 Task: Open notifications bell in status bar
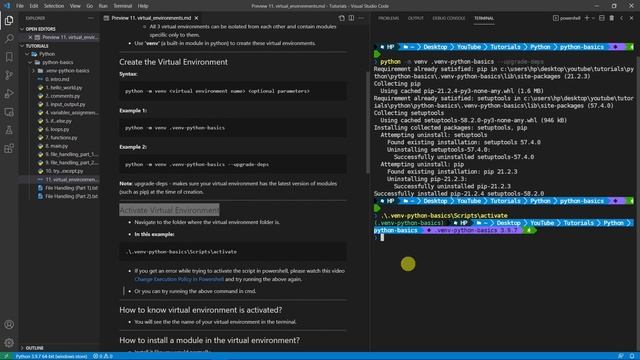[x=632, y=356]
